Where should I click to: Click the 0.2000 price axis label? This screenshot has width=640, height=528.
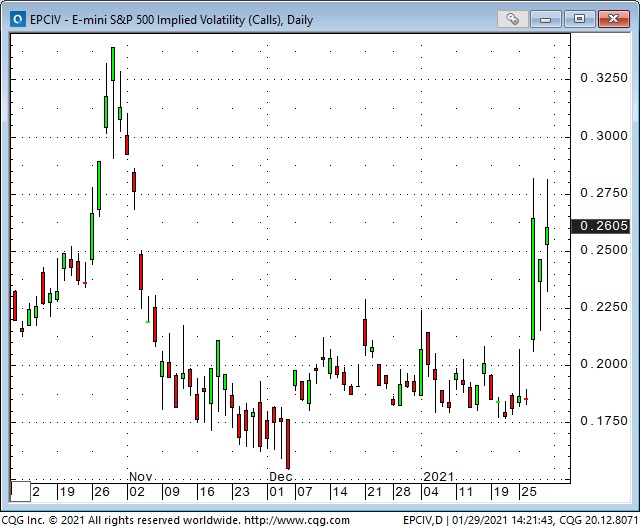[x=604, y=364]
